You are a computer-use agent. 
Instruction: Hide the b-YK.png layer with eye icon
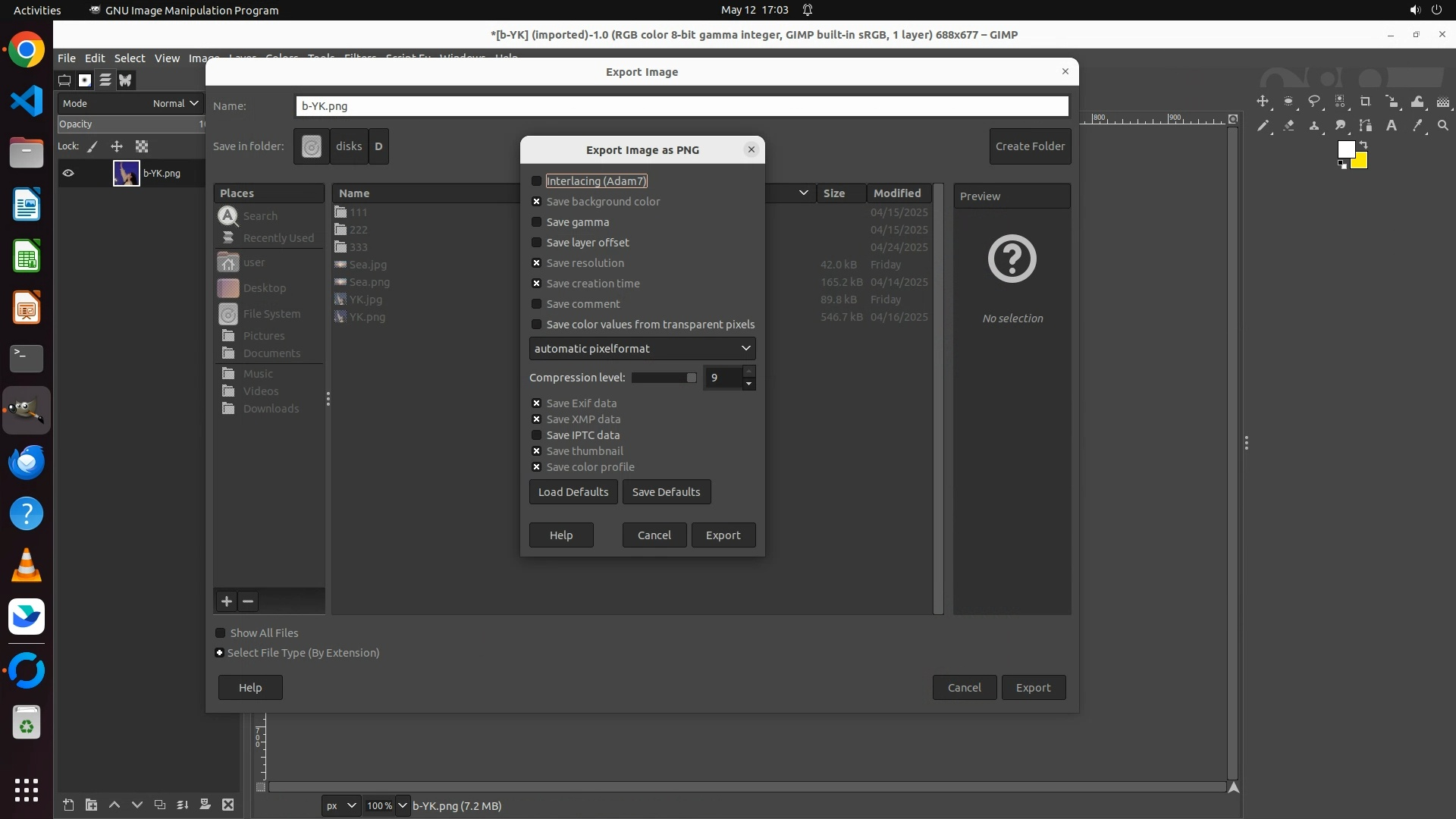pyautogui.click(x=68, y=173)
